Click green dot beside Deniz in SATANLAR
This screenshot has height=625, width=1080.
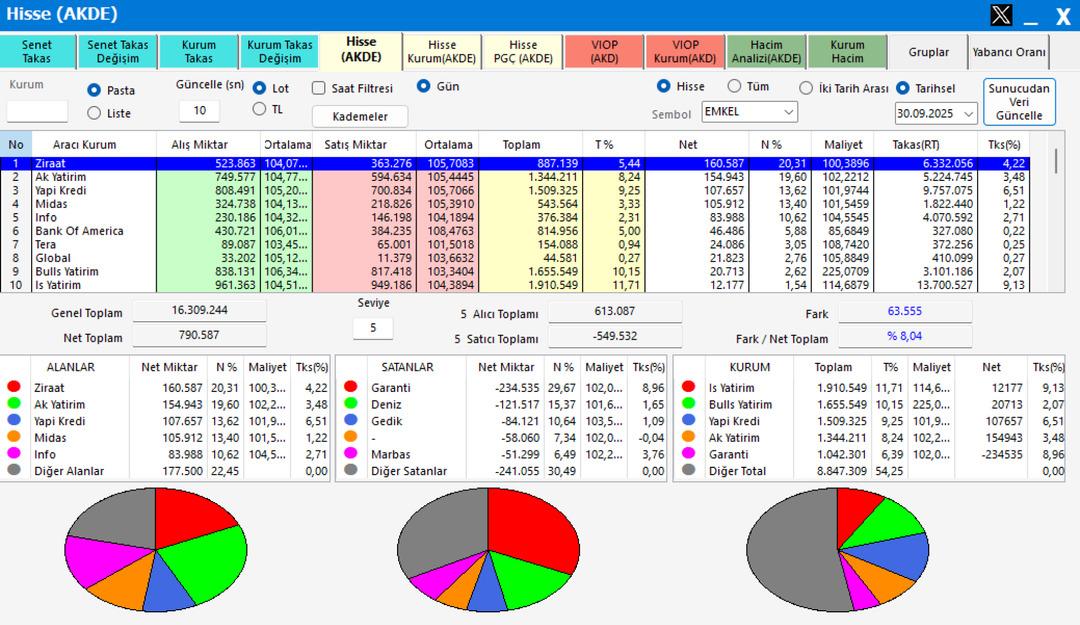coord(350,405)
